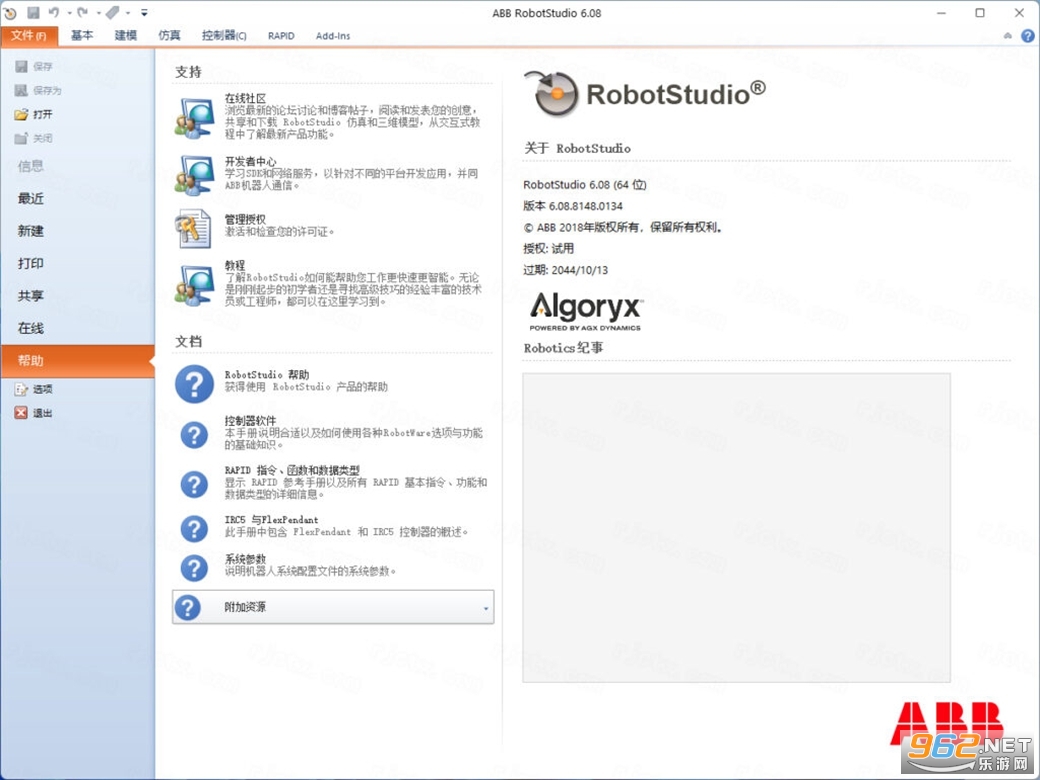Viewport: 1040px width, 780px height.
Task: Click the 打开 open folder item
Action: [34, 114]
